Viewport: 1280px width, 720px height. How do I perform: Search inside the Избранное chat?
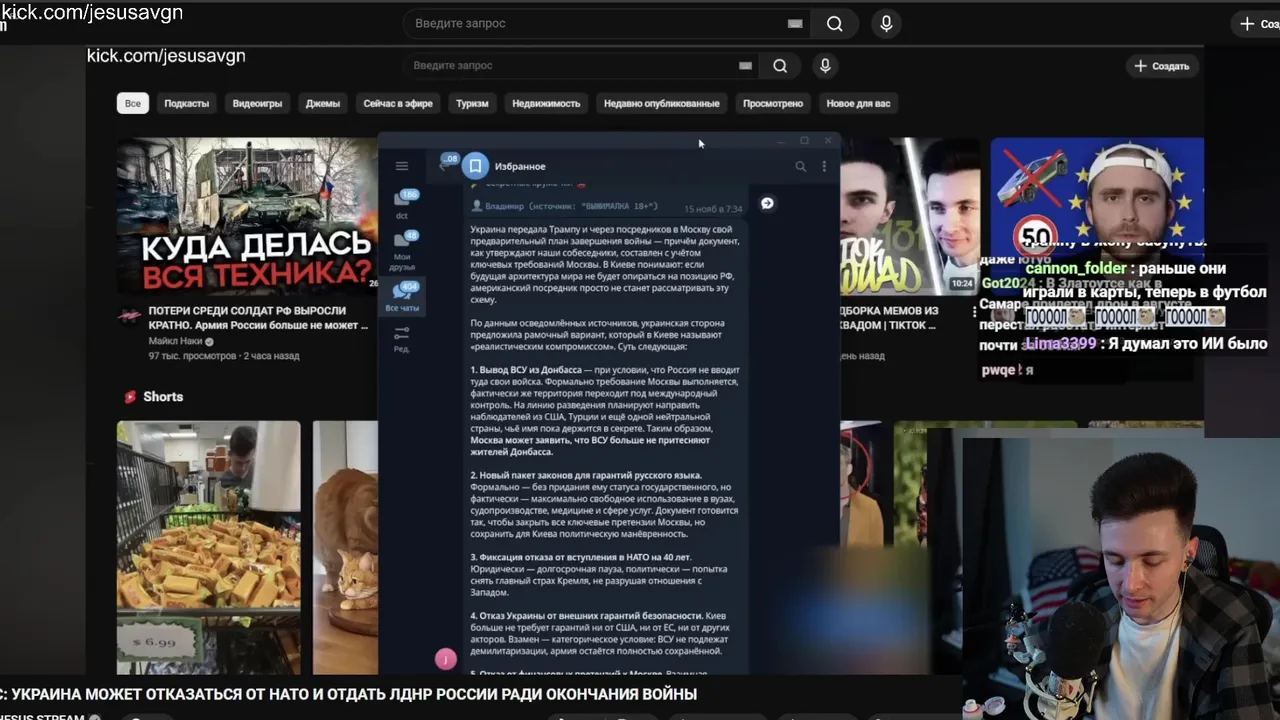tap(800, 166)
